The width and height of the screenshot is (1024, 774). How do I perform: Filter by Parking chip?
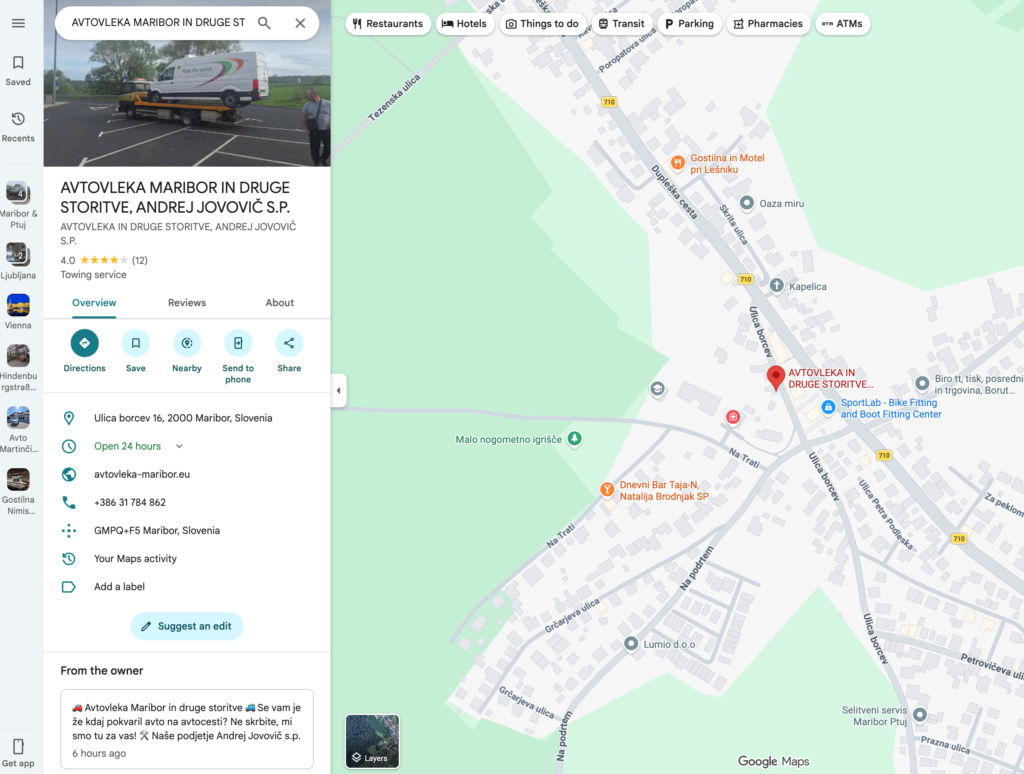(690, 24)
